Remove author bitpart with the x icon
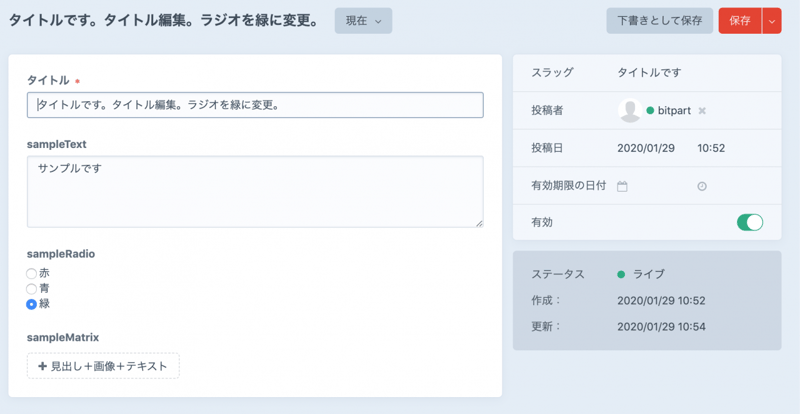 [702, 110]
